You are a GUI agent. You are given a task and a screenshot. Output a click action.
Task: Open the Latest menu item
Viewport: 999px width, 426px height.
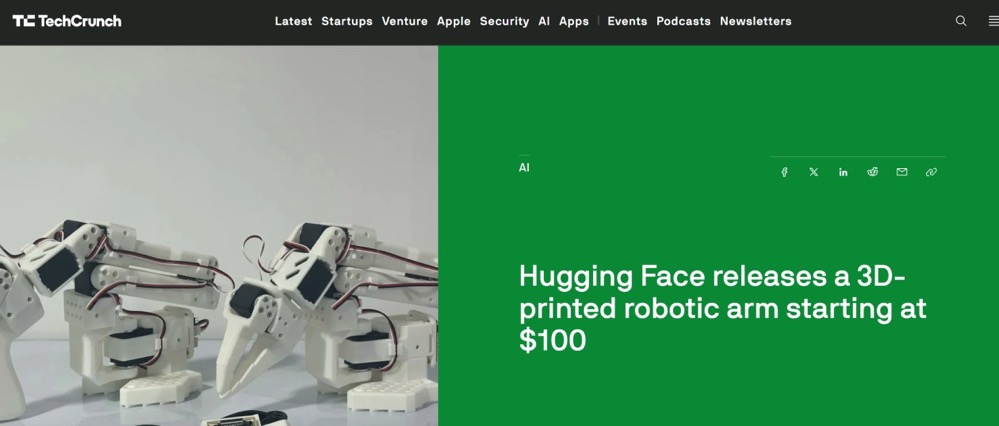click(293, 21)
